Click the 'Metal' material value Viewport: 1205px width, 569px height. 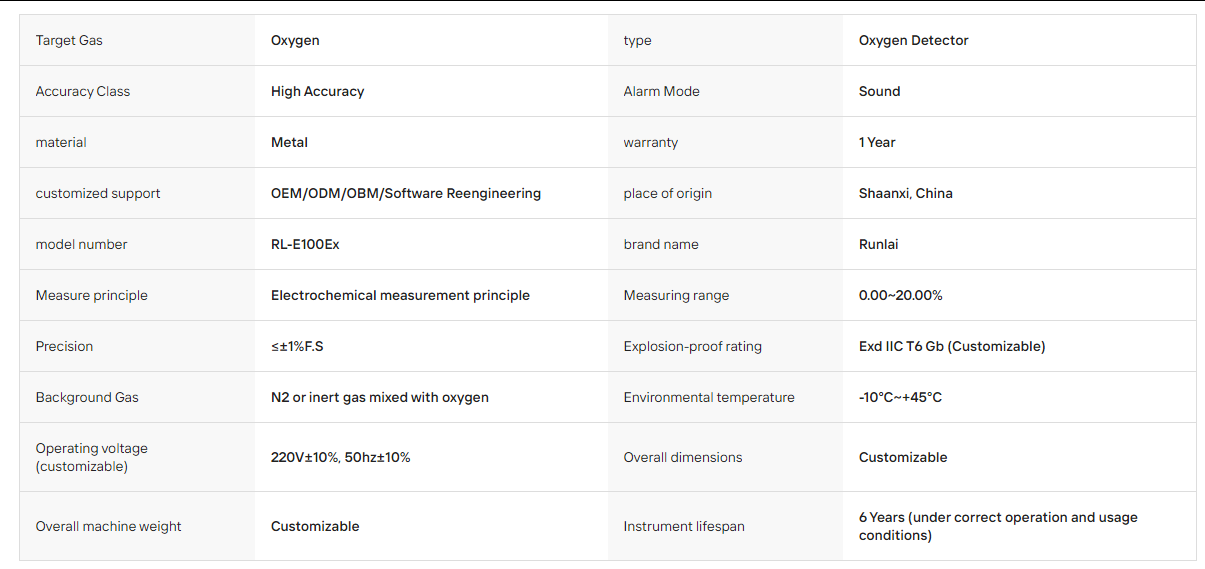click(289, 143)
